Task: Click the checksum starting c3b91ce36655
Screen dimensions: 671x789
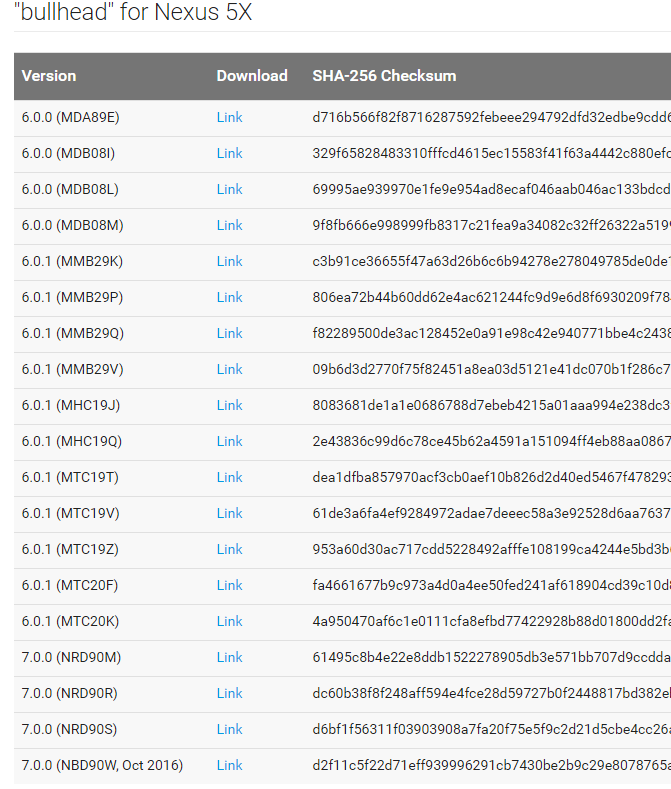Action: point(492,261)
